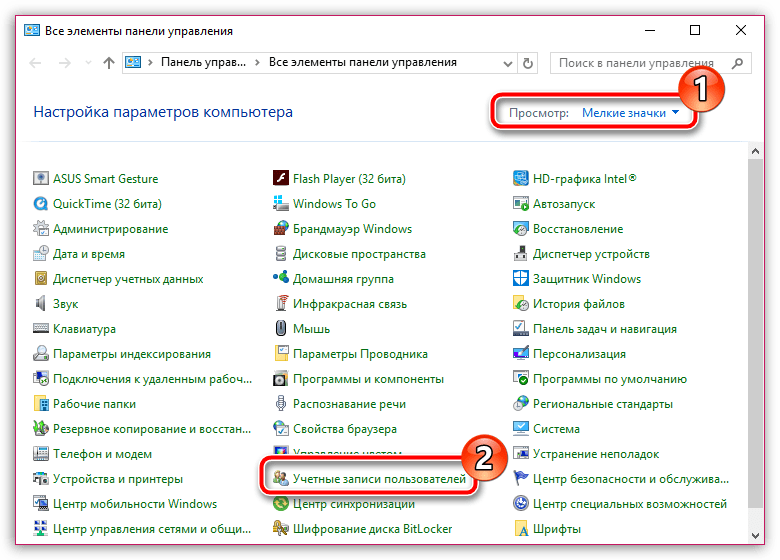The width and height of the screenshot is (780, 560).
Task: Open the Администрирование gear icon
Action: tap(41, 229)
